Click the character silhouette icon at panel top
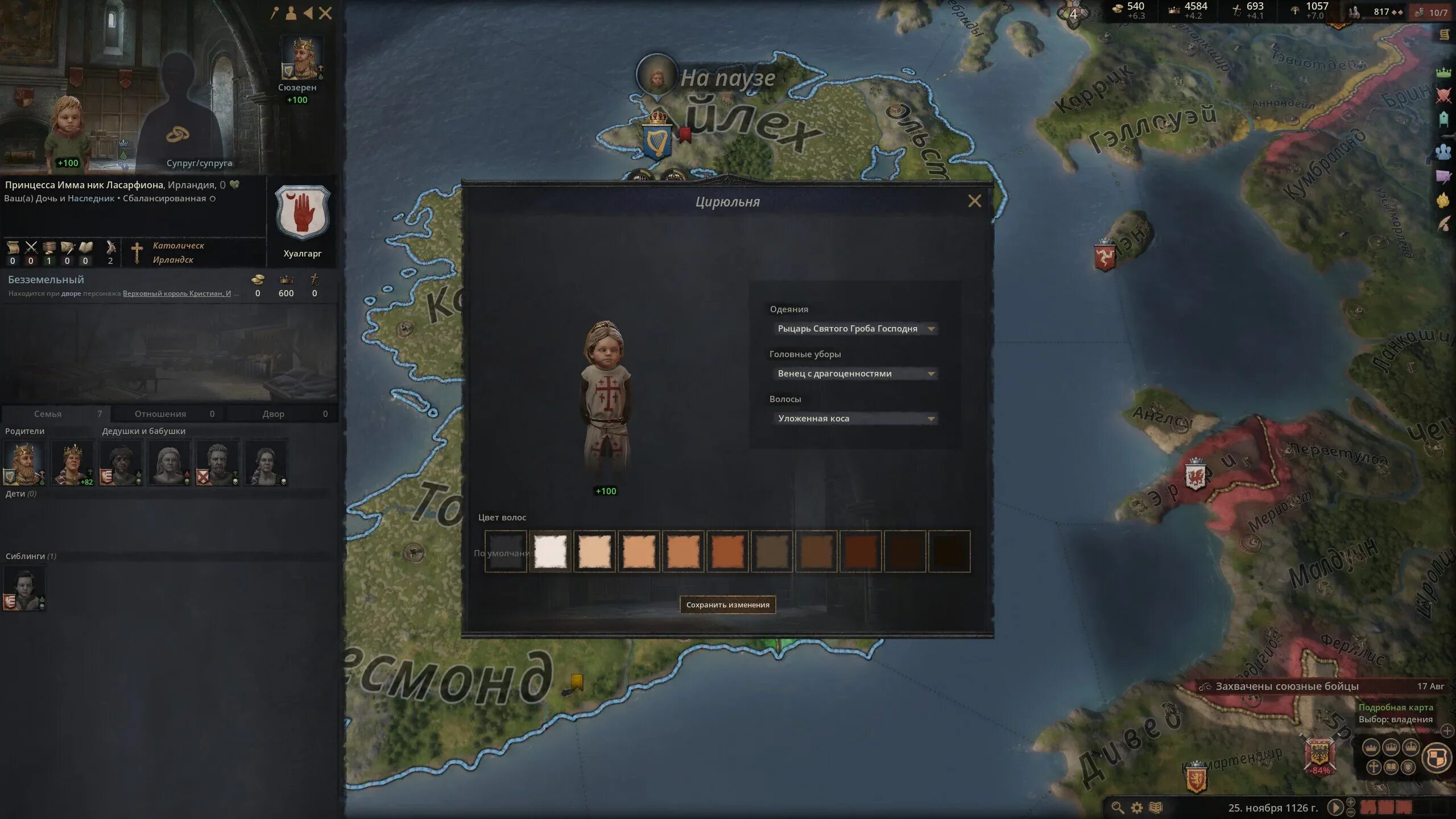 [x=291, y=13]
